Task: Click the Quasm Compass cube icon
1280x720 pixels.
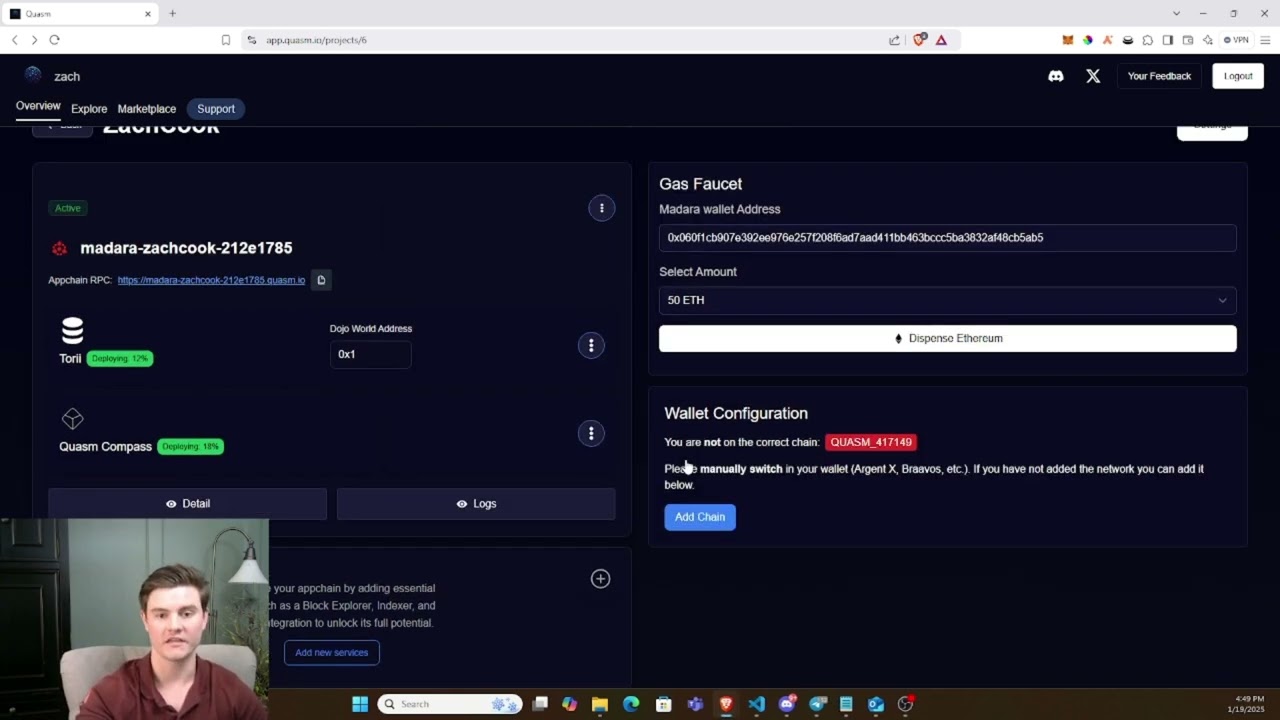Action: tap(72, 418)
